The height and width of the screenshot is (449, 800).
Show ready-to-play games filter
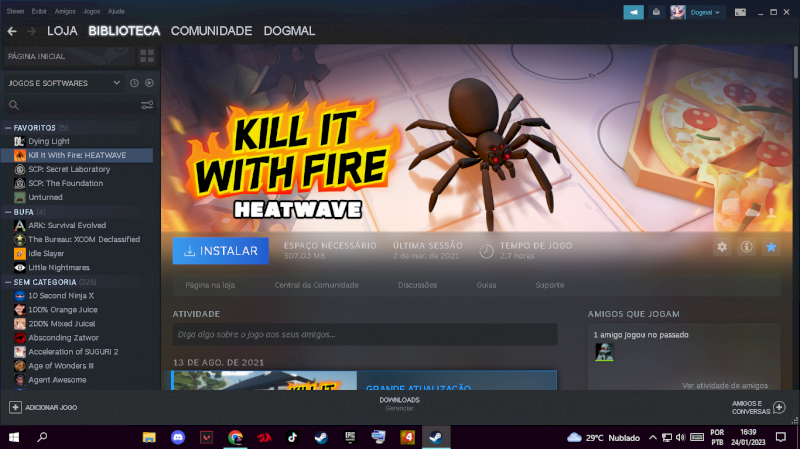(149, 83)
